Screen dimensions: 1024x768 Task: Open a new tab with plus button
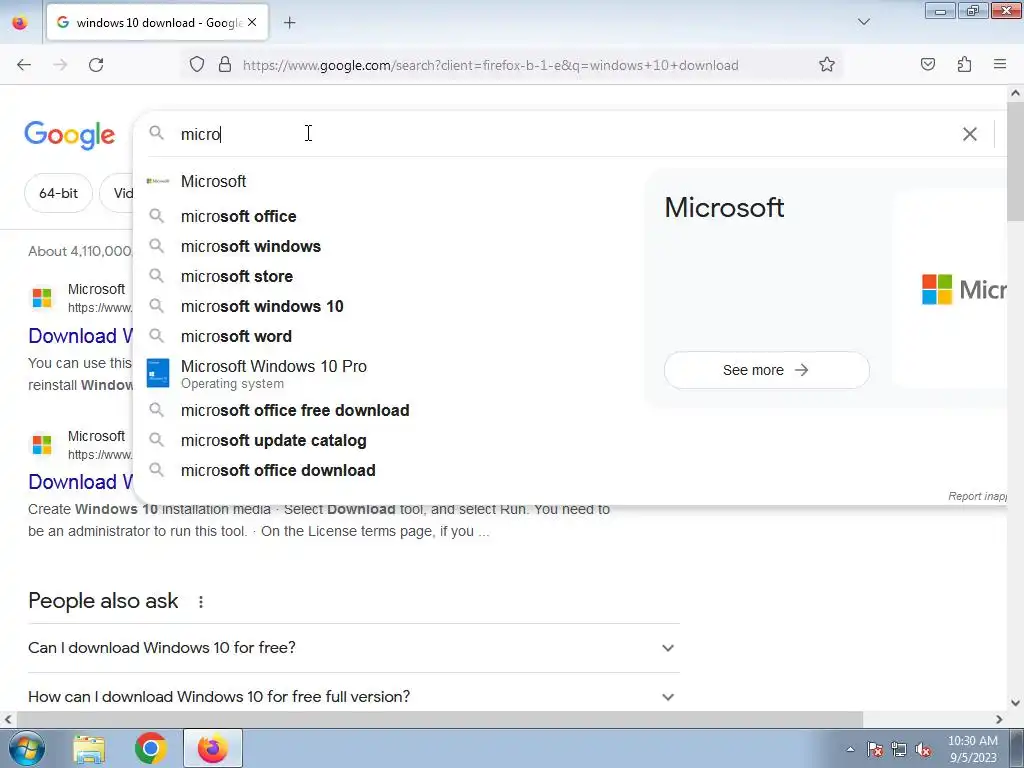[289, 23]
